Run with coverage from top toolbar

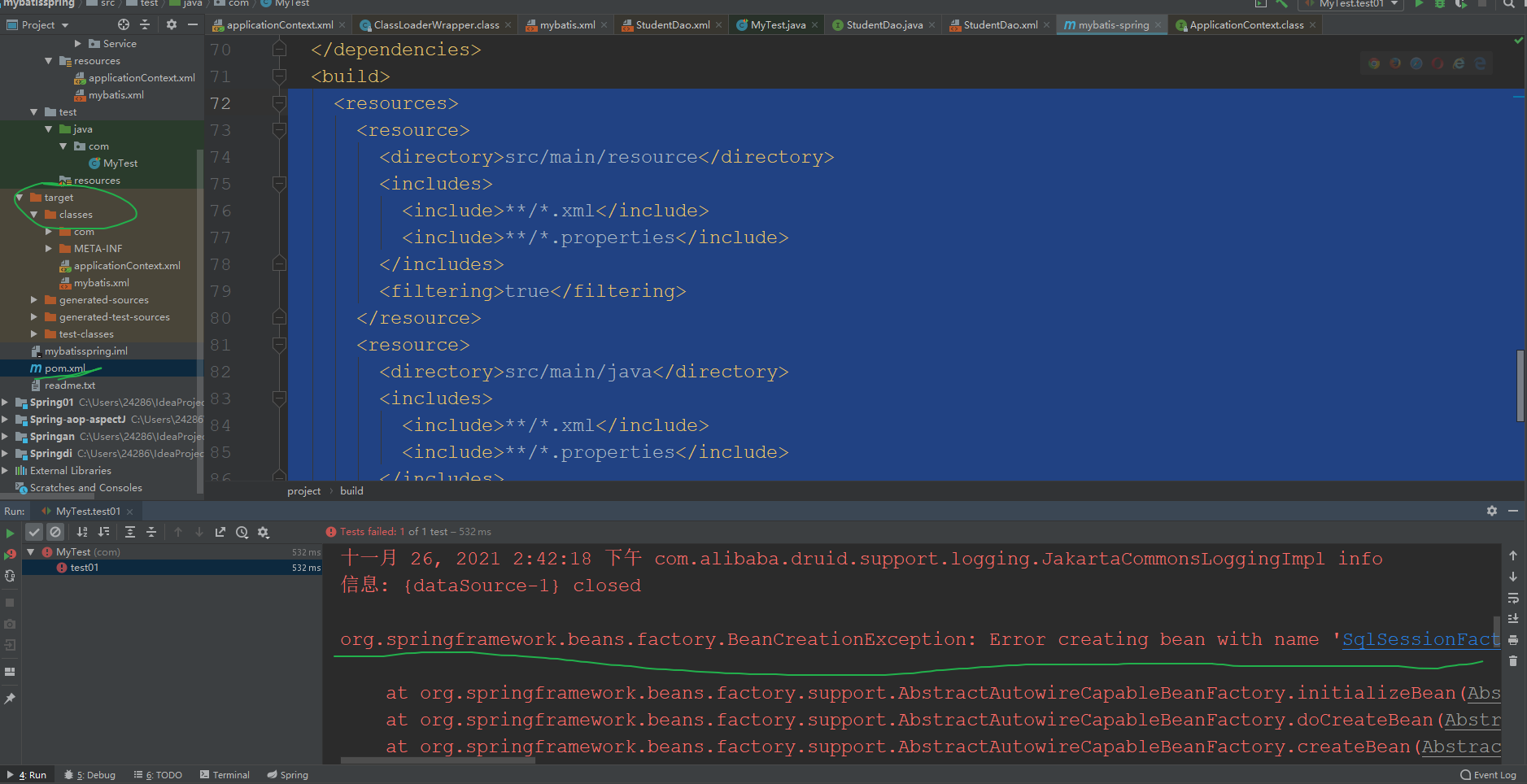(x=1461, y=4)
